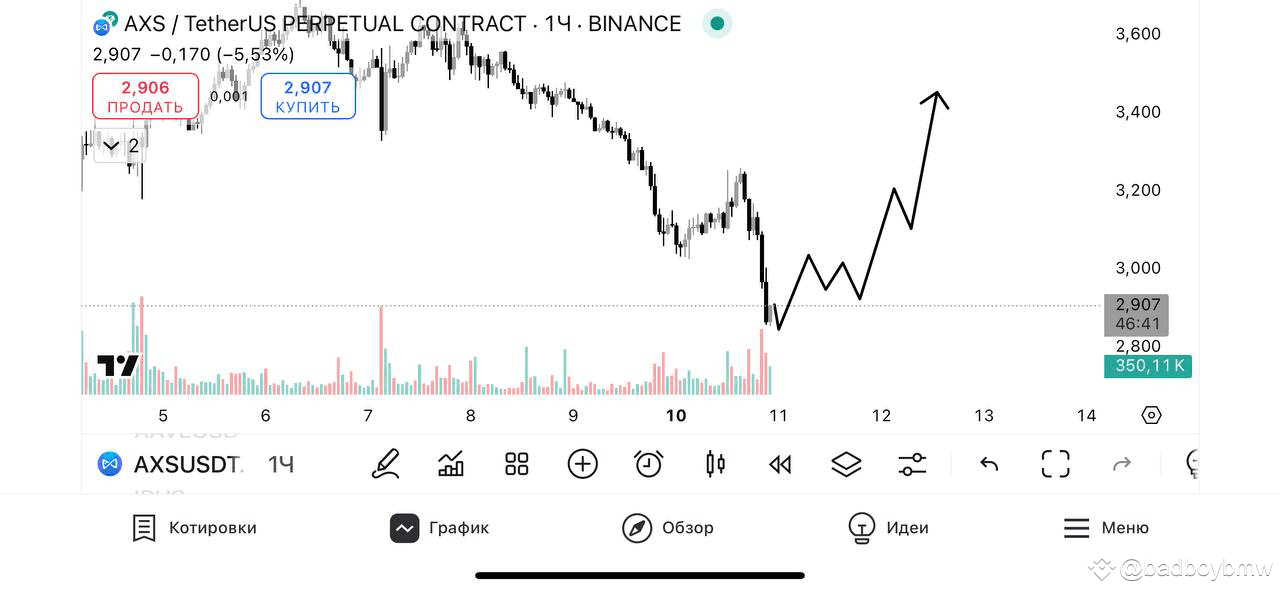Click the green market status dot

(x=717, y=22)
